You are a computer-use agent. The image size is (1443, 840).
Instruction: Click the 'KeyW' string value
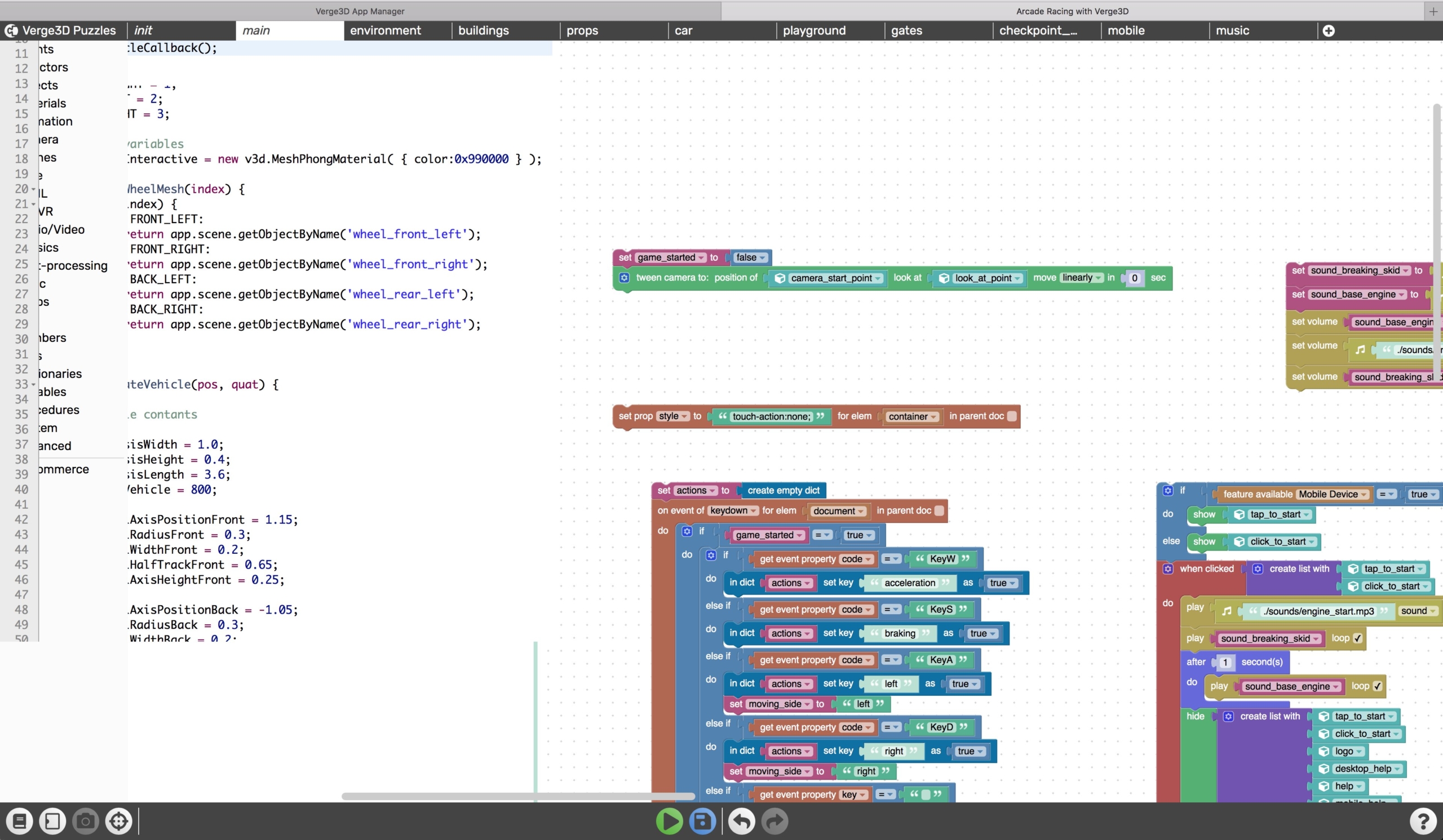pyautogui.click(x=942, y=559)
